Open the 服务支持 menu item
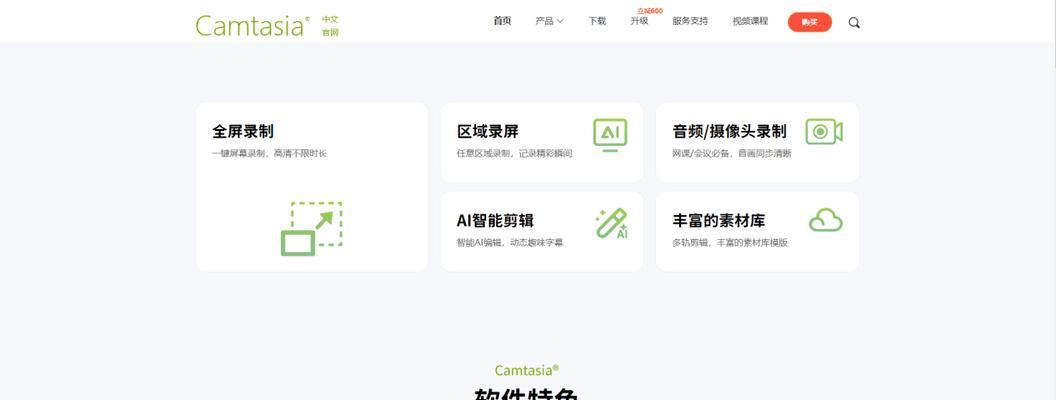Viewport: 1056px width, 400px height. pyautogui.click(x=690, y=21)
